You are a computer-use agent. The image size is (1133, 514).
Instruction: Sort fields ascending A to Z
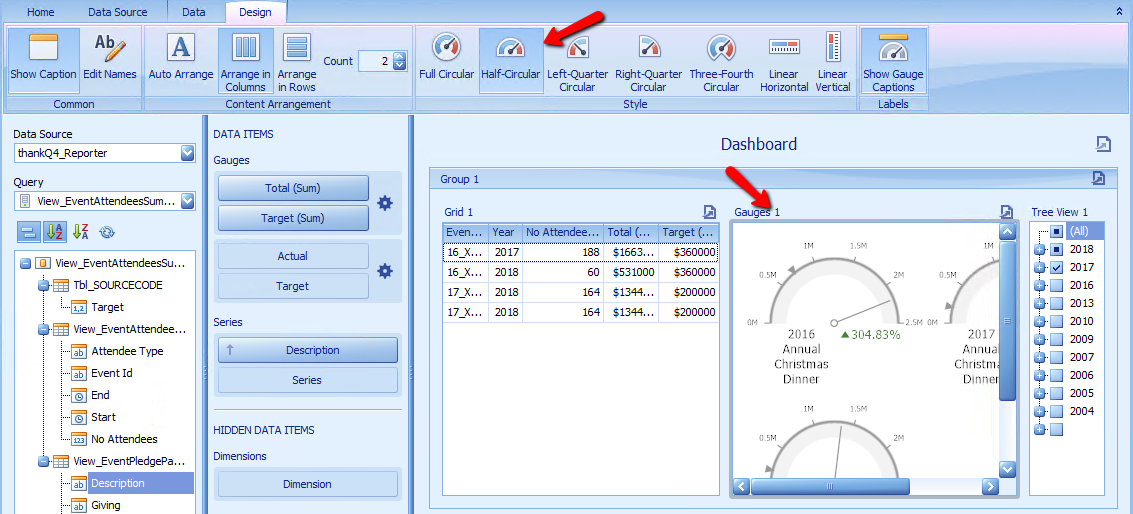coord(54,231)
